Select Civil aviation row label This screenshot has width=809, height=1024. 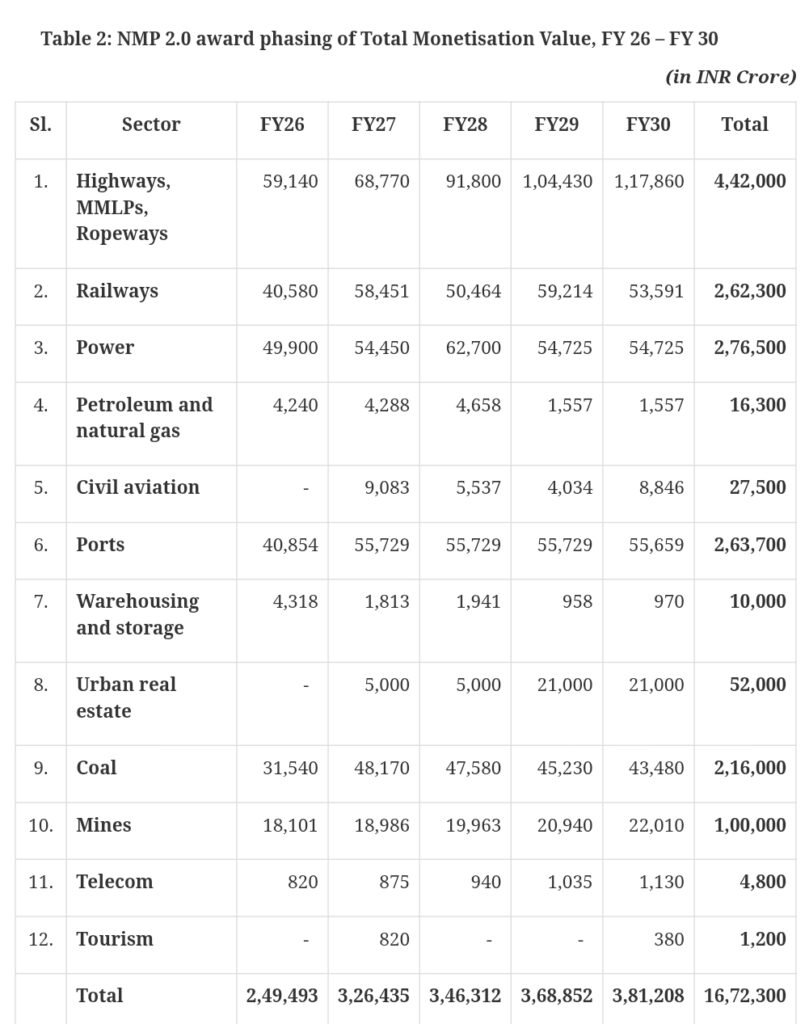(138, 487)
